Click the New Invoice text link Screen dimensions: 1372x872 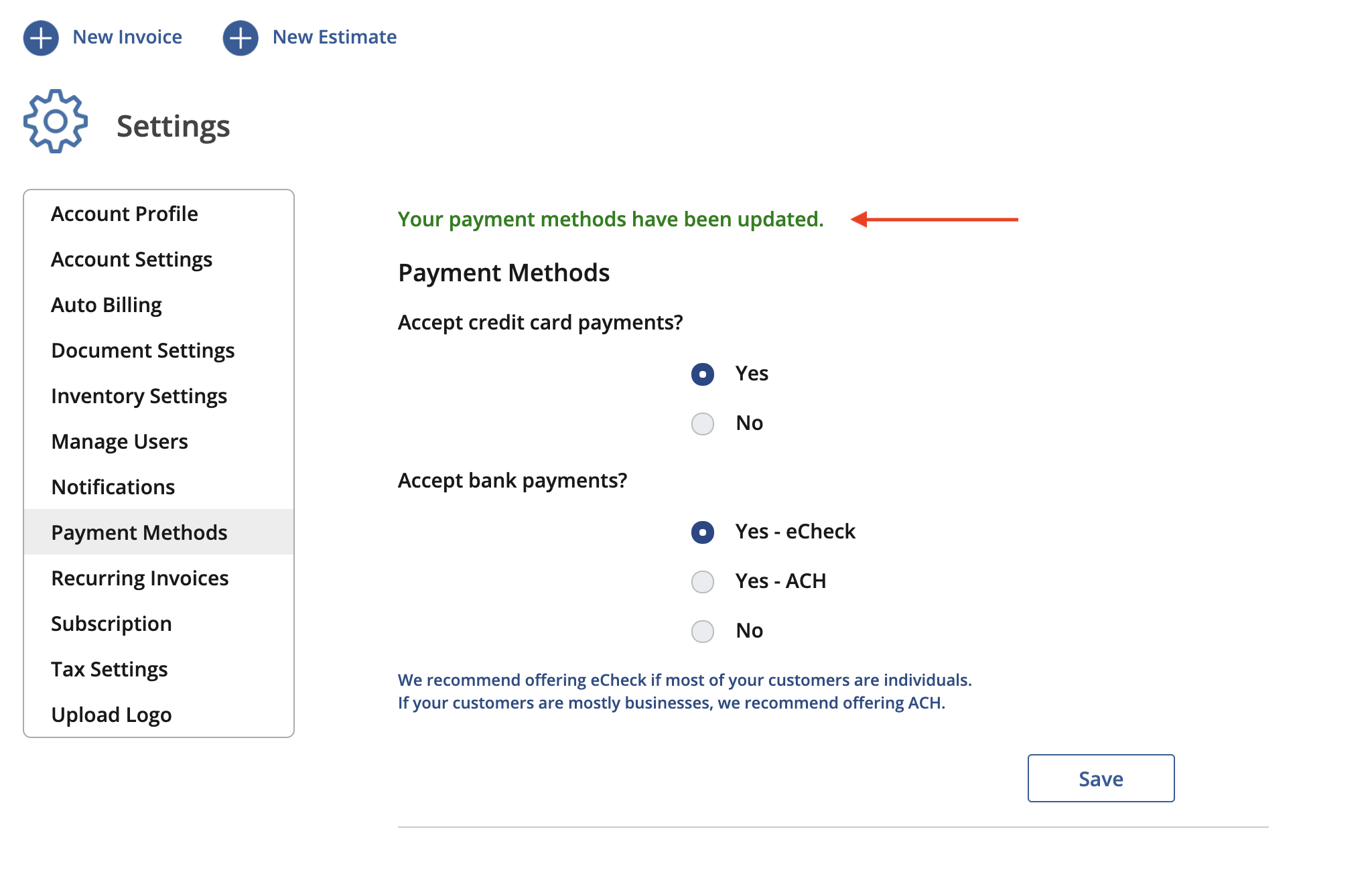pyautogui.click(x=127, y=37)
